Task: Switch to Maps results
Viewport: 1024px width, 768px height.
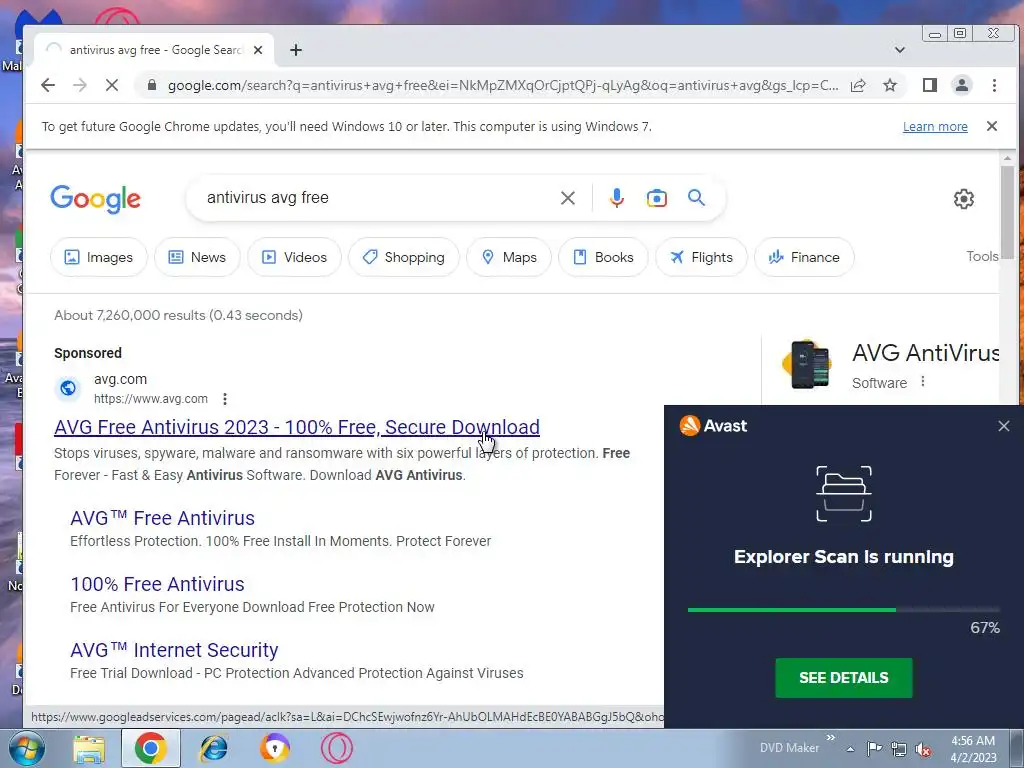Action: [509, 257]
